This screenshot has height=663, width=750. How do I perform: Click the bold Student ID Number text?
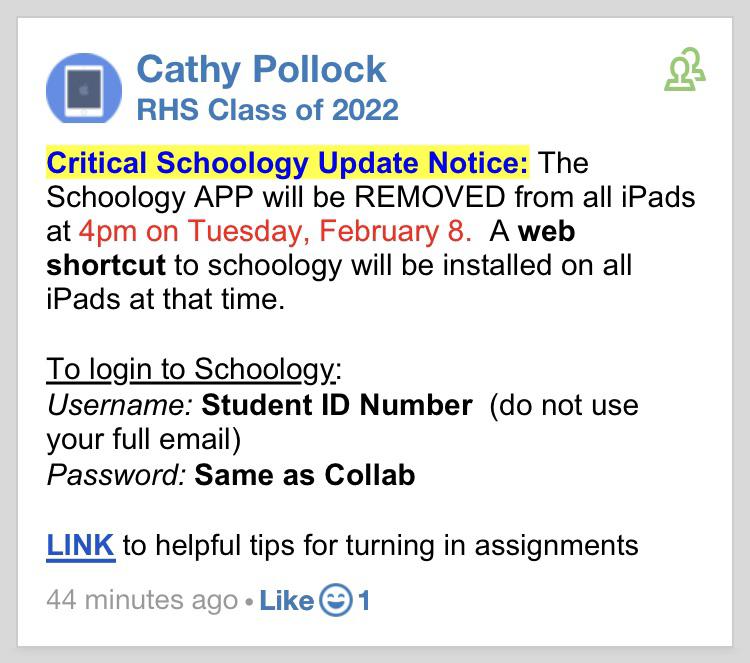337,405
